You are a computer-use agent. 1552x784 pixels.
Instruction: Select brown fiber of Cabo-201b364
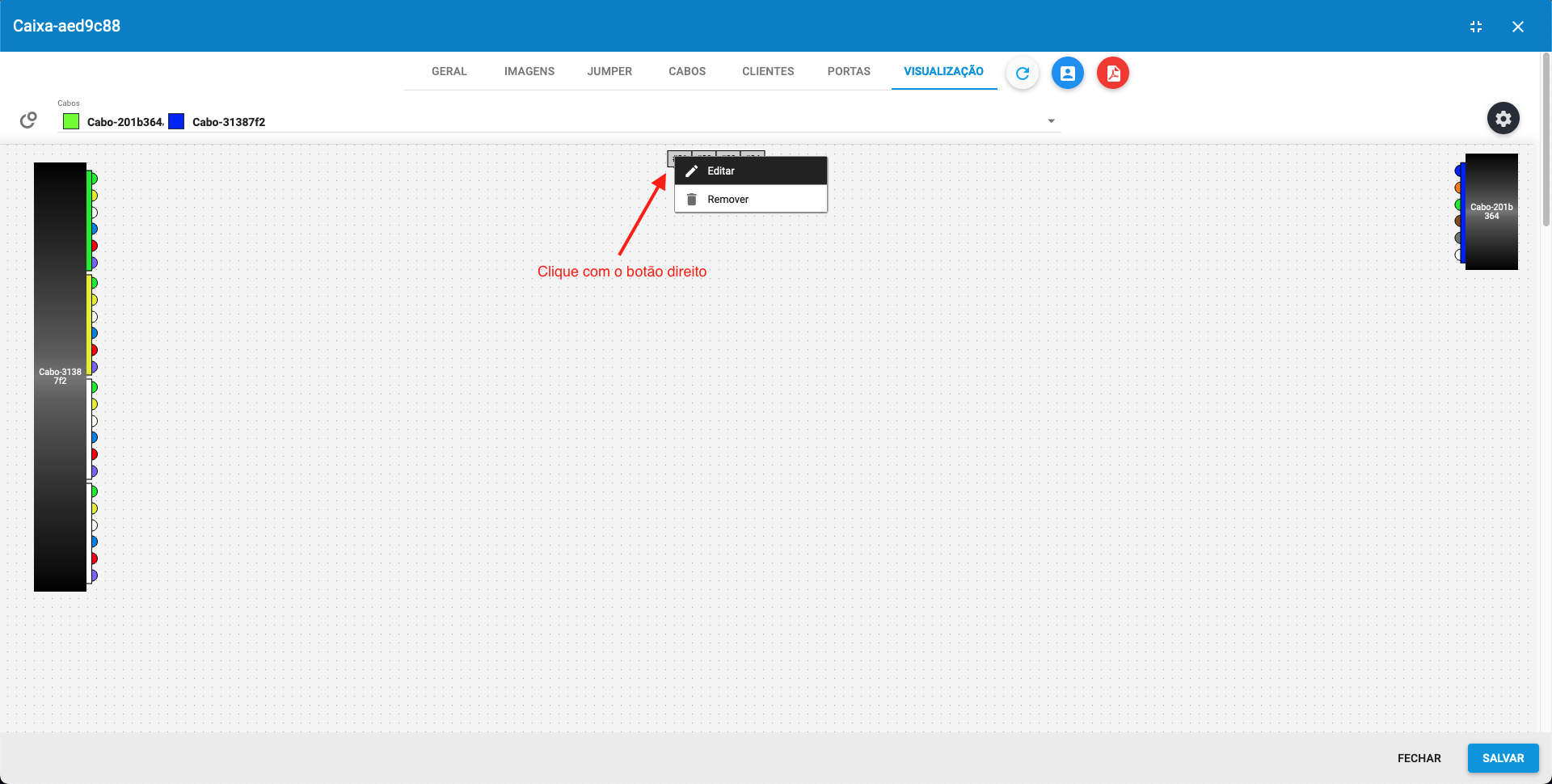tap(1458, 221)
